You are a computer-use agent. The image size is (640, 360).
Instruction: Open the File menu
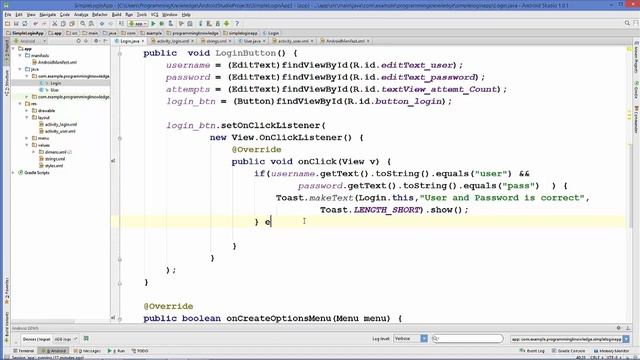[x=8, y=14]
